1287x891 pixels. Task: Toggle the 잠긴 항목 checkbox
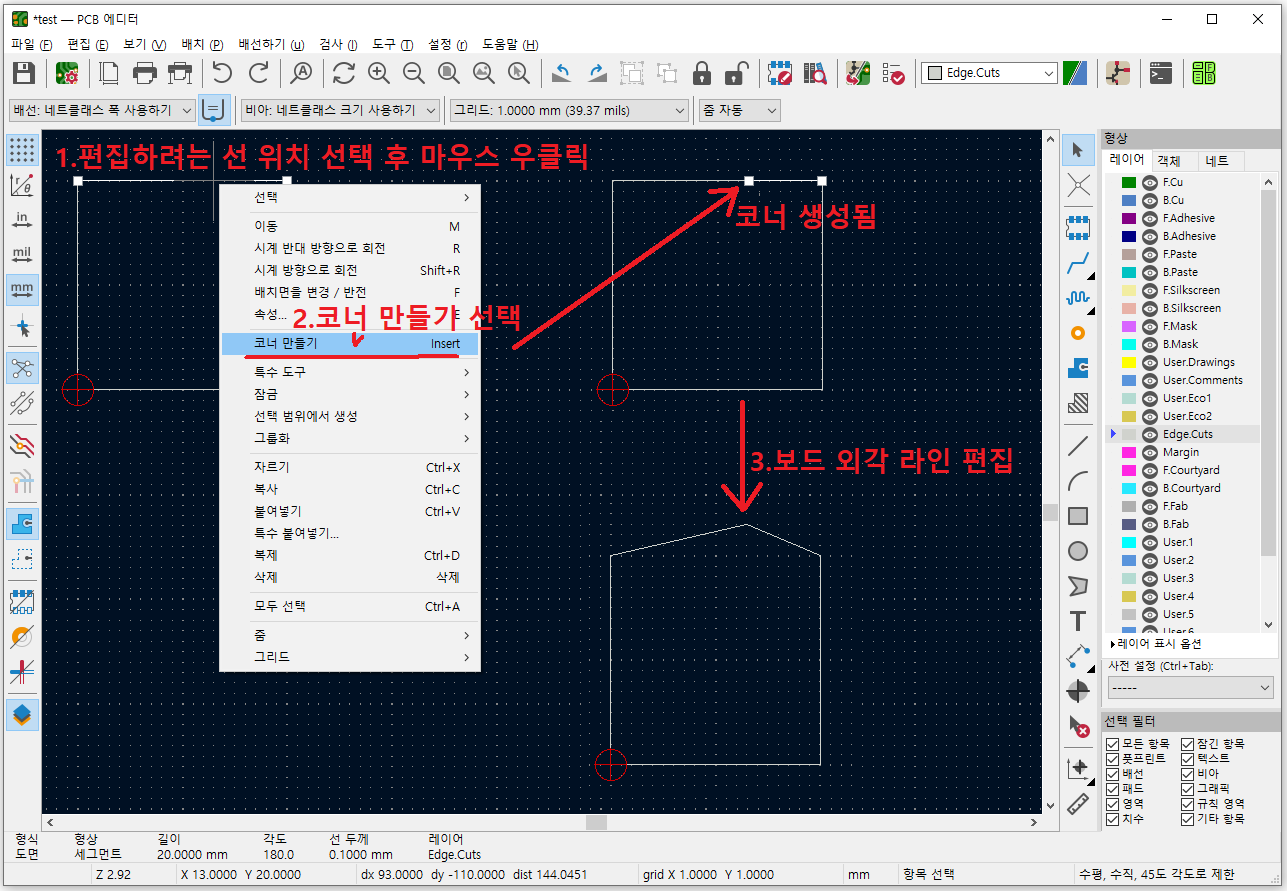(1188, 744)
